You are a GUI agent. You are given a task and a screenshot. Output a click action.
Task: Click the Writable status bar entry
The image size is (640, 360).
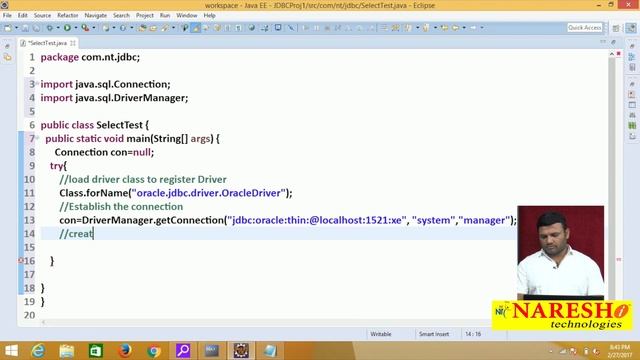pyautogui.click(x=381, y=334)
